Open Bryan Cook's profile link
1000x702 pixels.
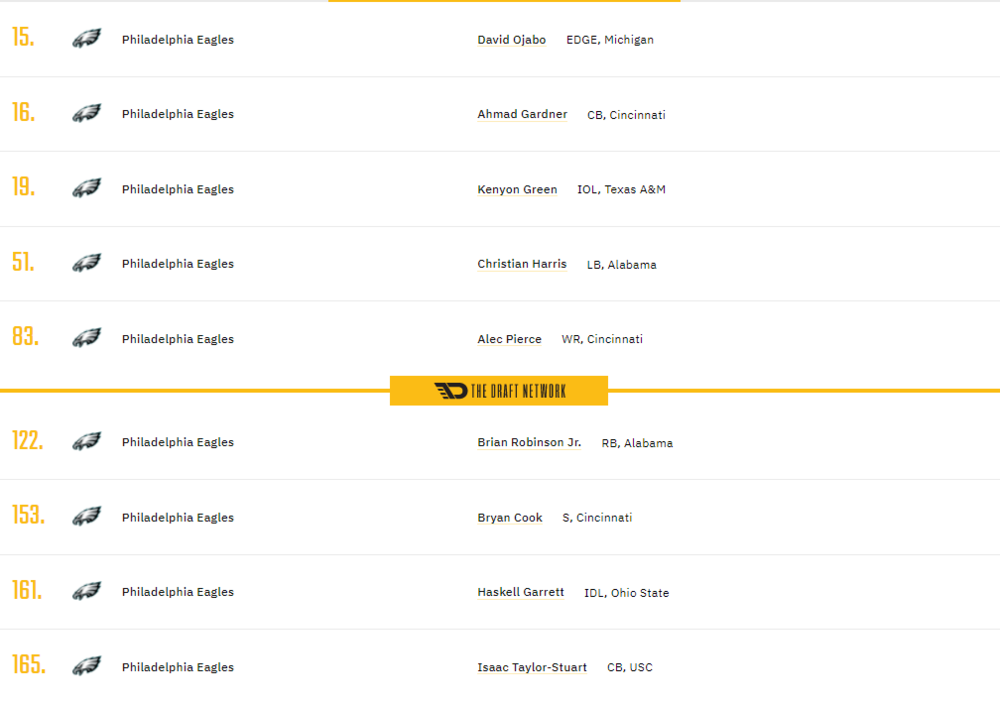[510, 517]
